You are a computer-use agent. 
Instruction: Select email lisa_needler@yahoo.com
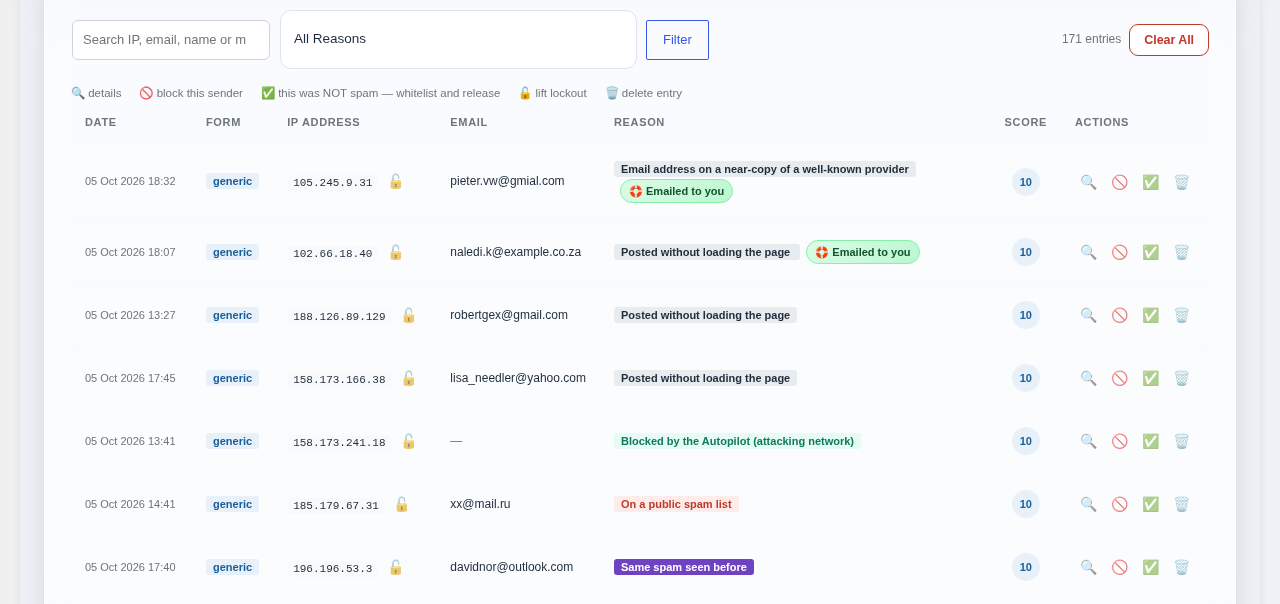(518, 378)
